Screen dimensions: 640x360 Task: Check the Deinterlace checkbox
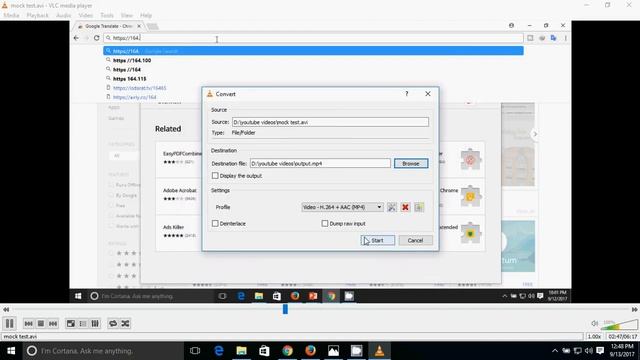point(215,224)
